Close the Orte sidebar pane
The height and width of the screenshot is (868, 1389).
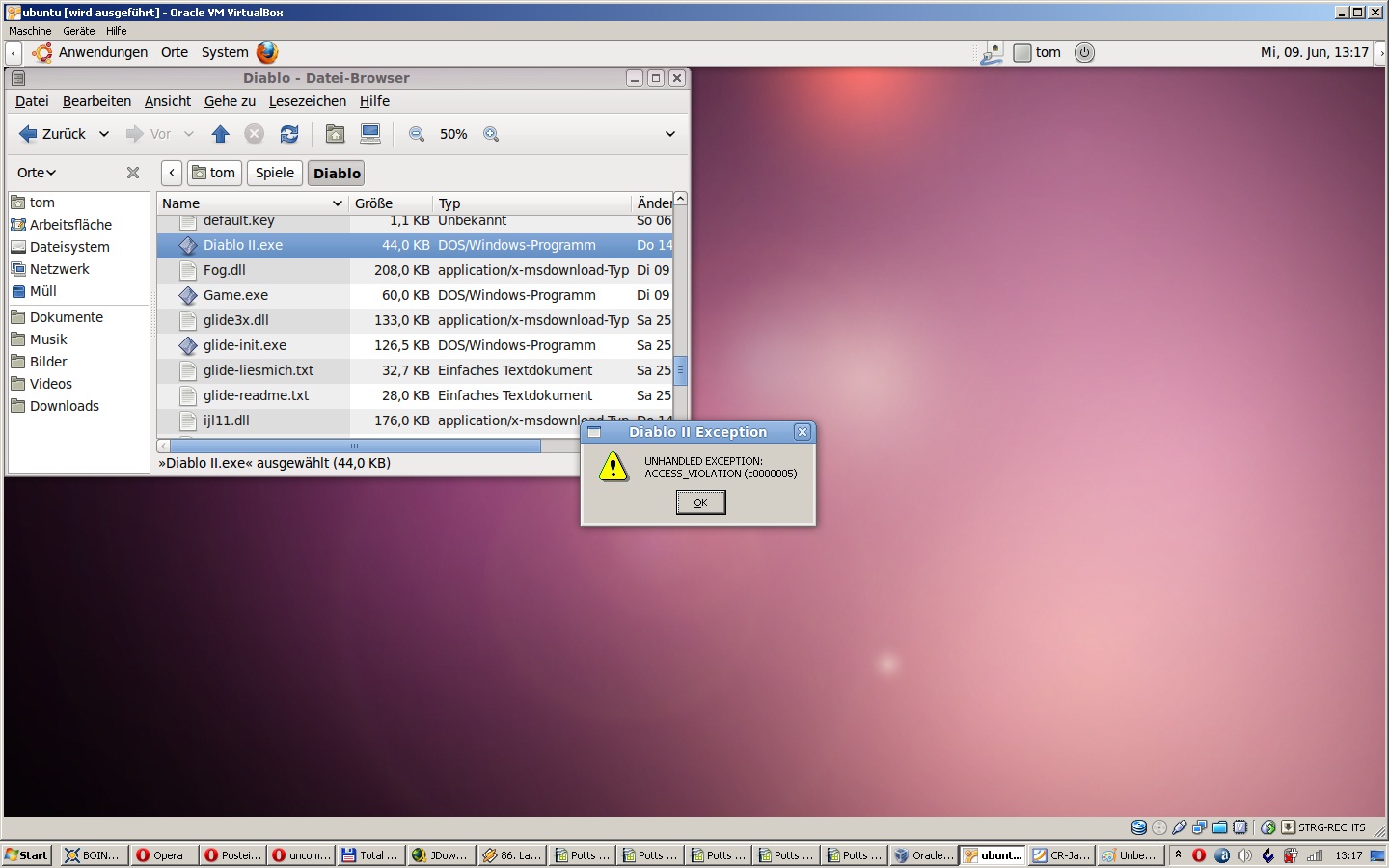133,173
